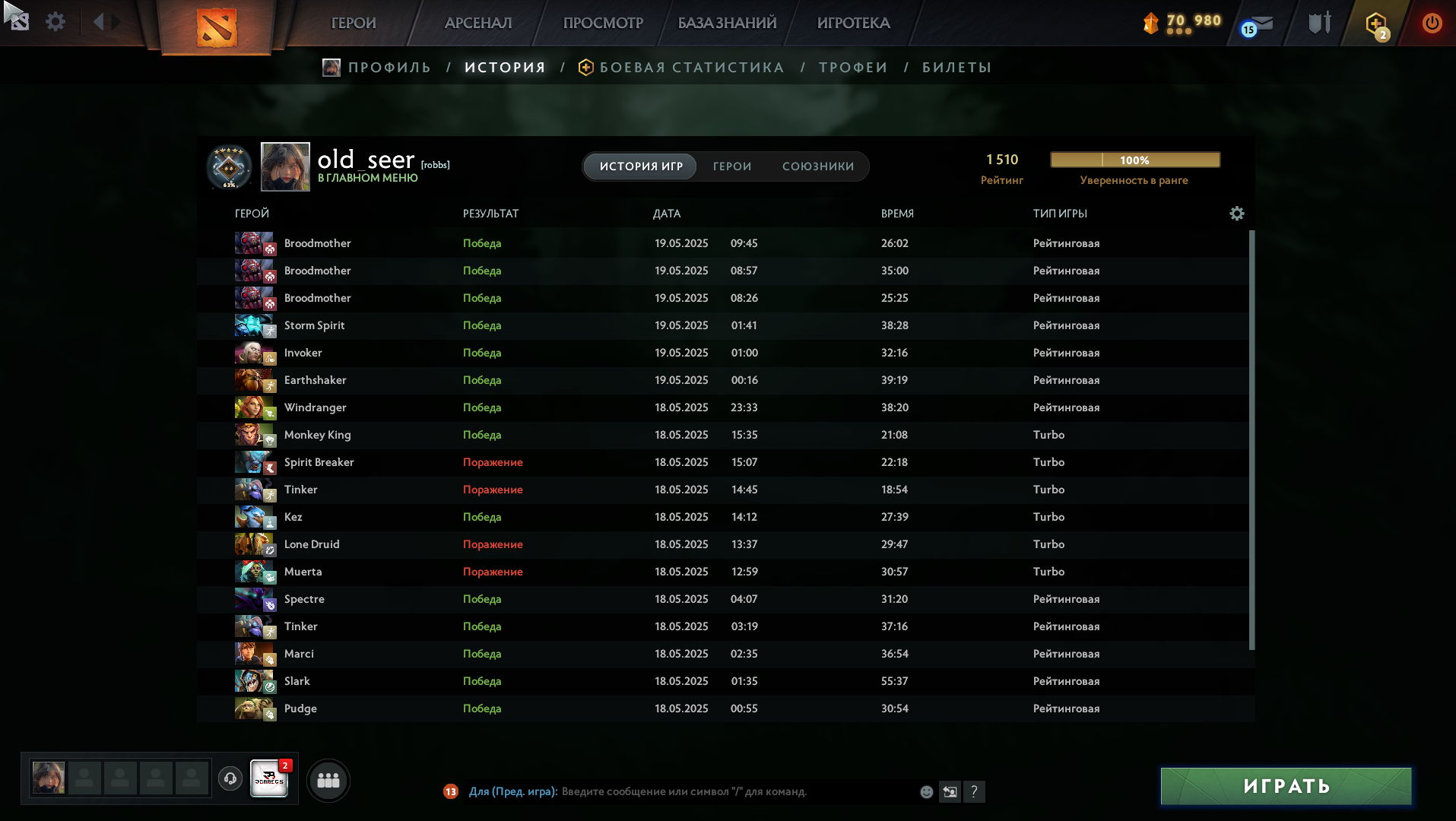Open the armory shield and sword icon
Screen dimensions: 1456x821
point(1320,23)
